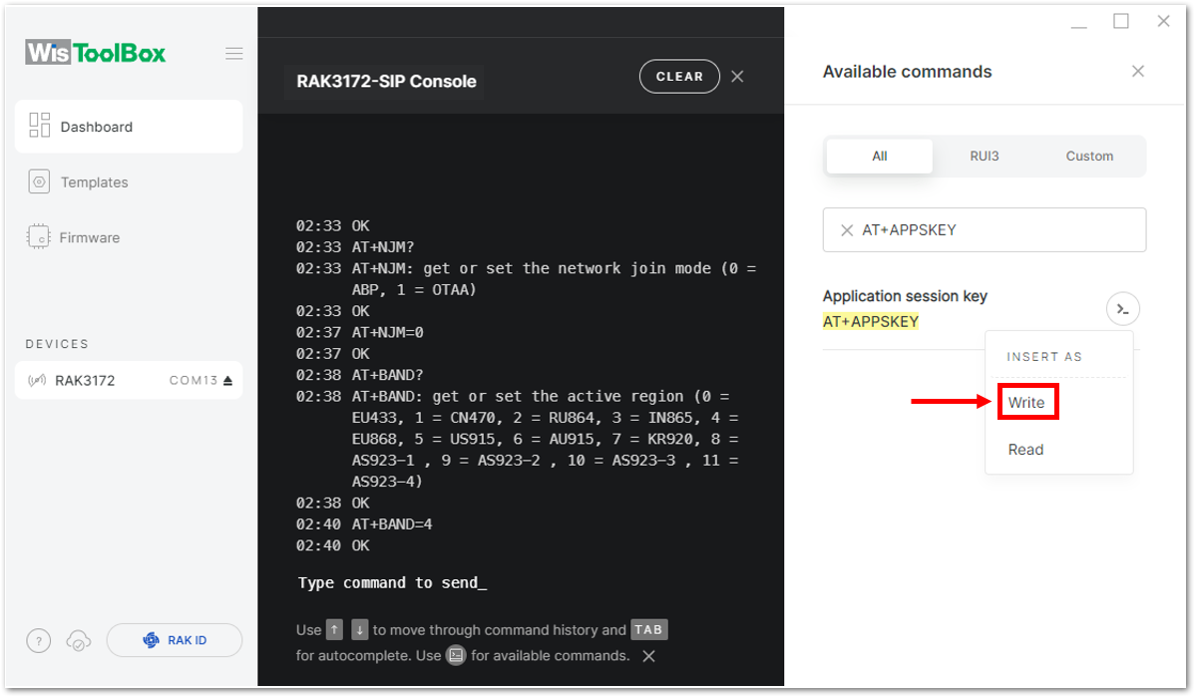Screen dimensions: 1195x697
Task: Close the Available commands panel
Action: [1138, 71]
